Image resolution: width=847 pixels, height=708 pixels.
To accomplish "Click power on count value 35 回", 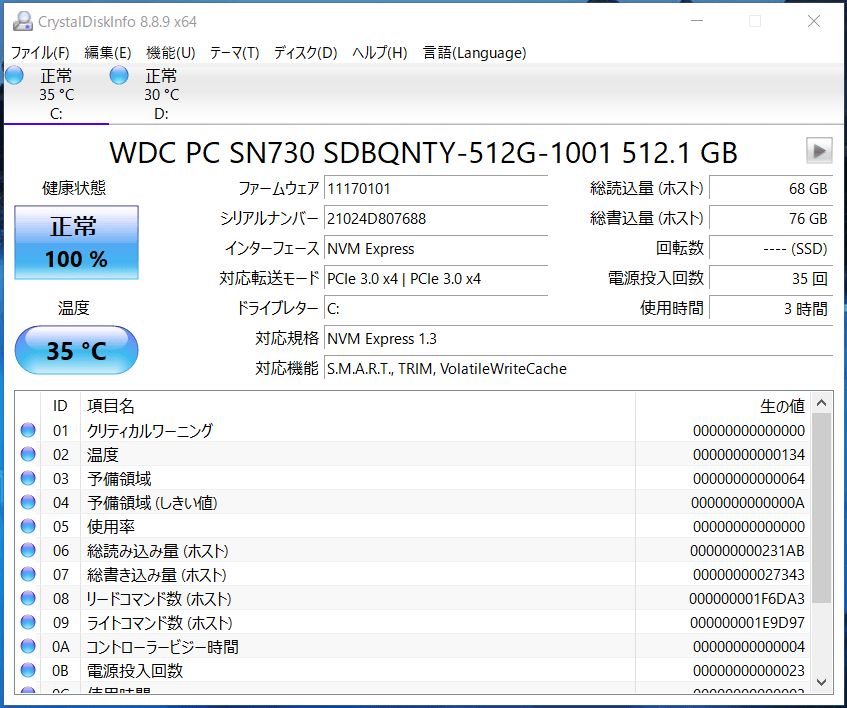I will tap(771, 279).
